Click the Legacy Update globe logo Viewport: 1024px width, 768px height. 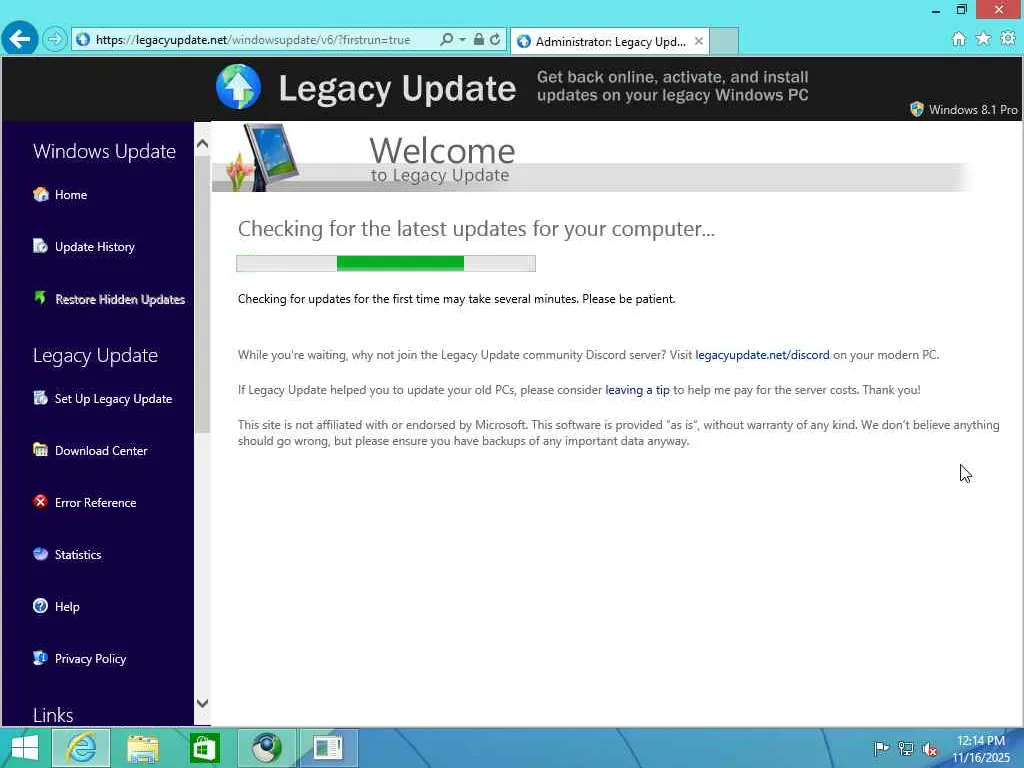click(238, 87)
